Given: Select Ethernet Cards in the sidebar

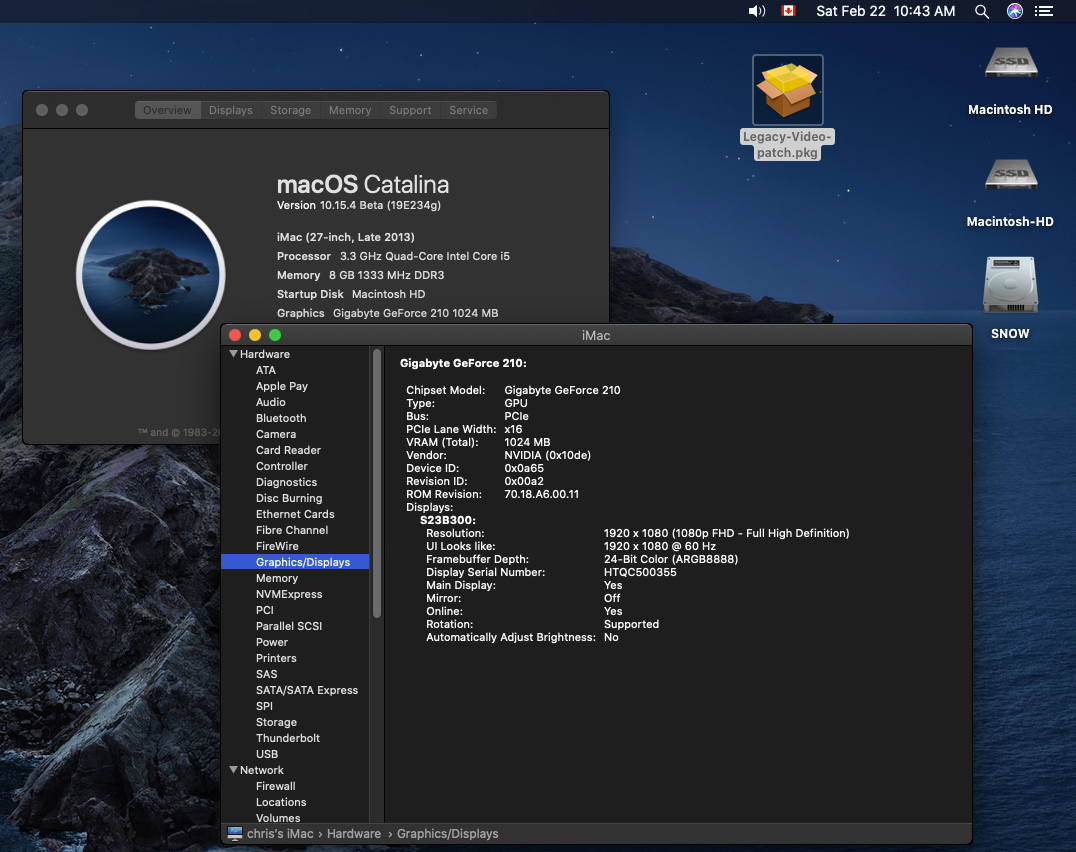Looking at the screenshot, I should (x=295, y=514).
